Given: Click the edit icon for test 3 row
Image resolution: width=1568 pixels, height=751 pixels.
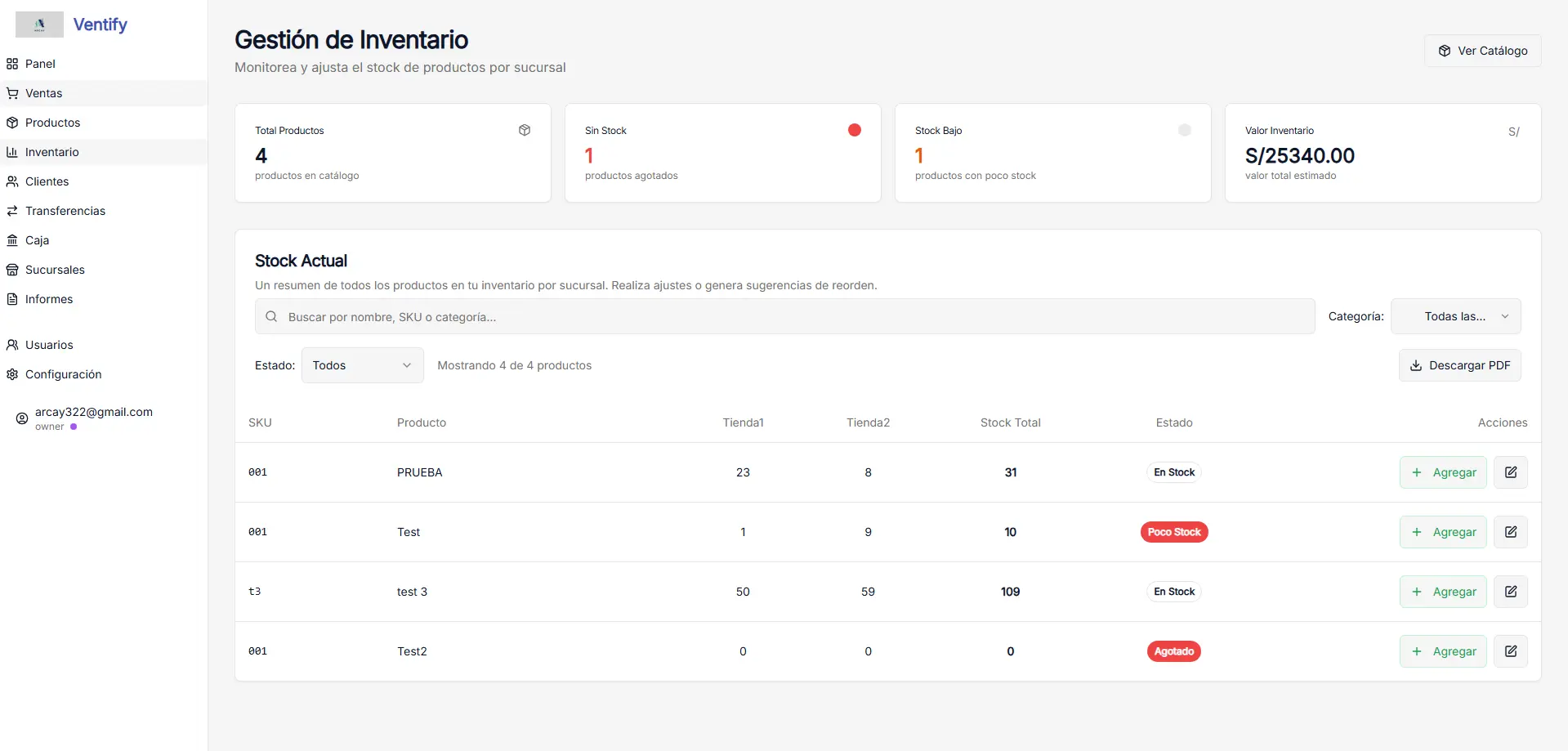Looking at the screenshot, I should [1510, 592].
